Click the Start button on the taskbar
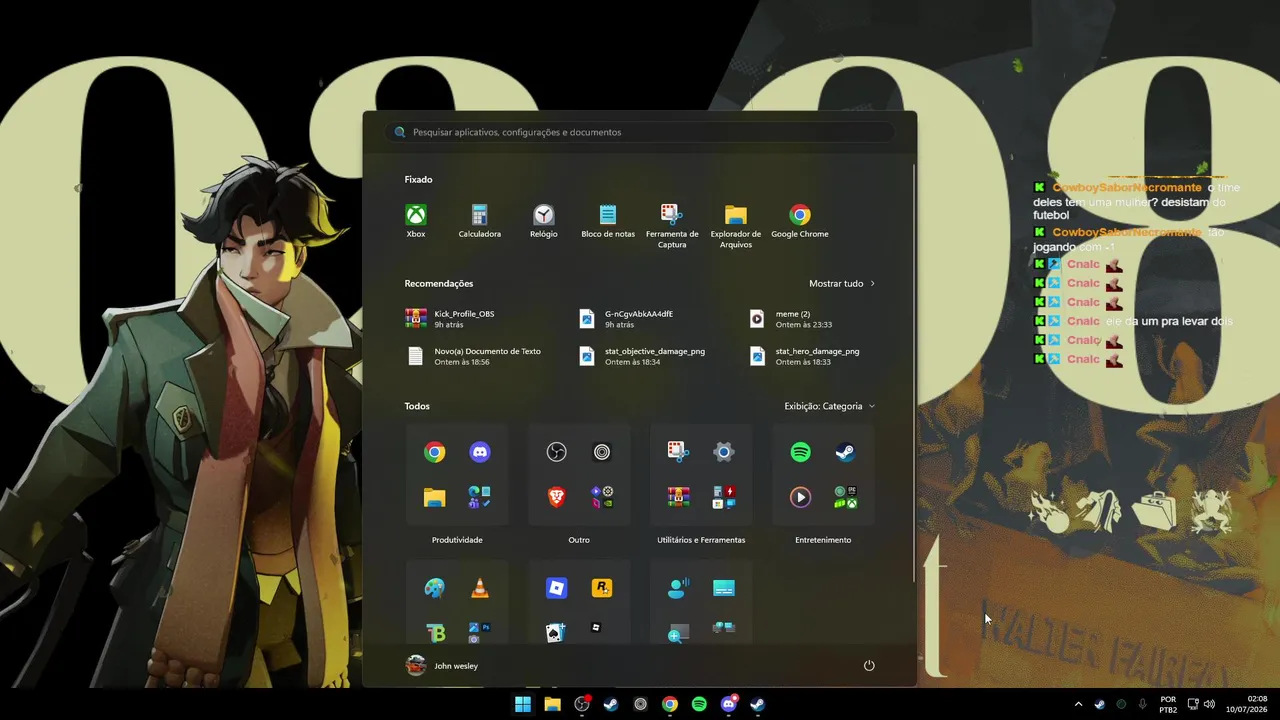Screen dimensions: 1280x720 pyautogui.click(x=523, y=704)
